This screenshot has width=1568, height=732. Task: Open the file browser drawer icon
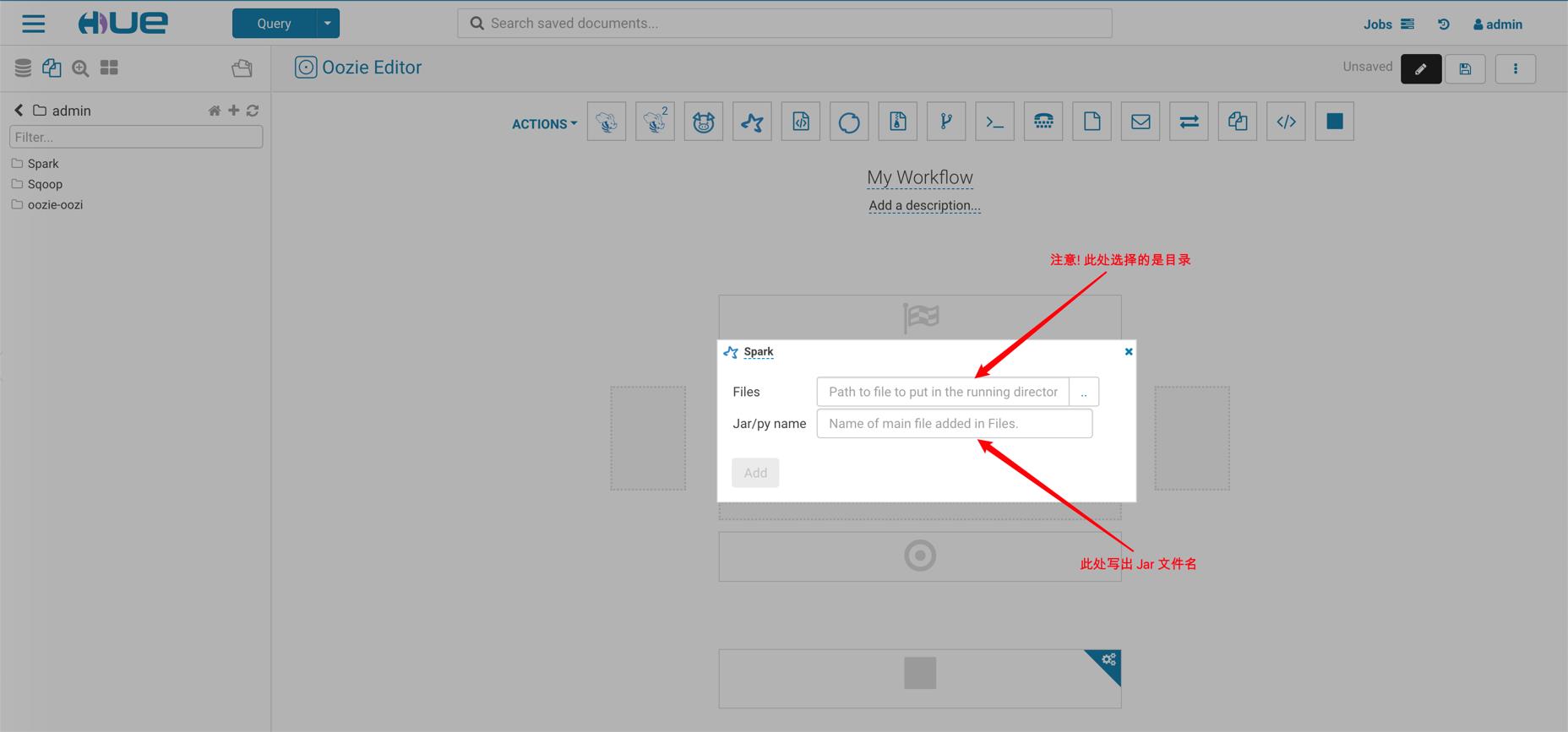tap(242, 68)
